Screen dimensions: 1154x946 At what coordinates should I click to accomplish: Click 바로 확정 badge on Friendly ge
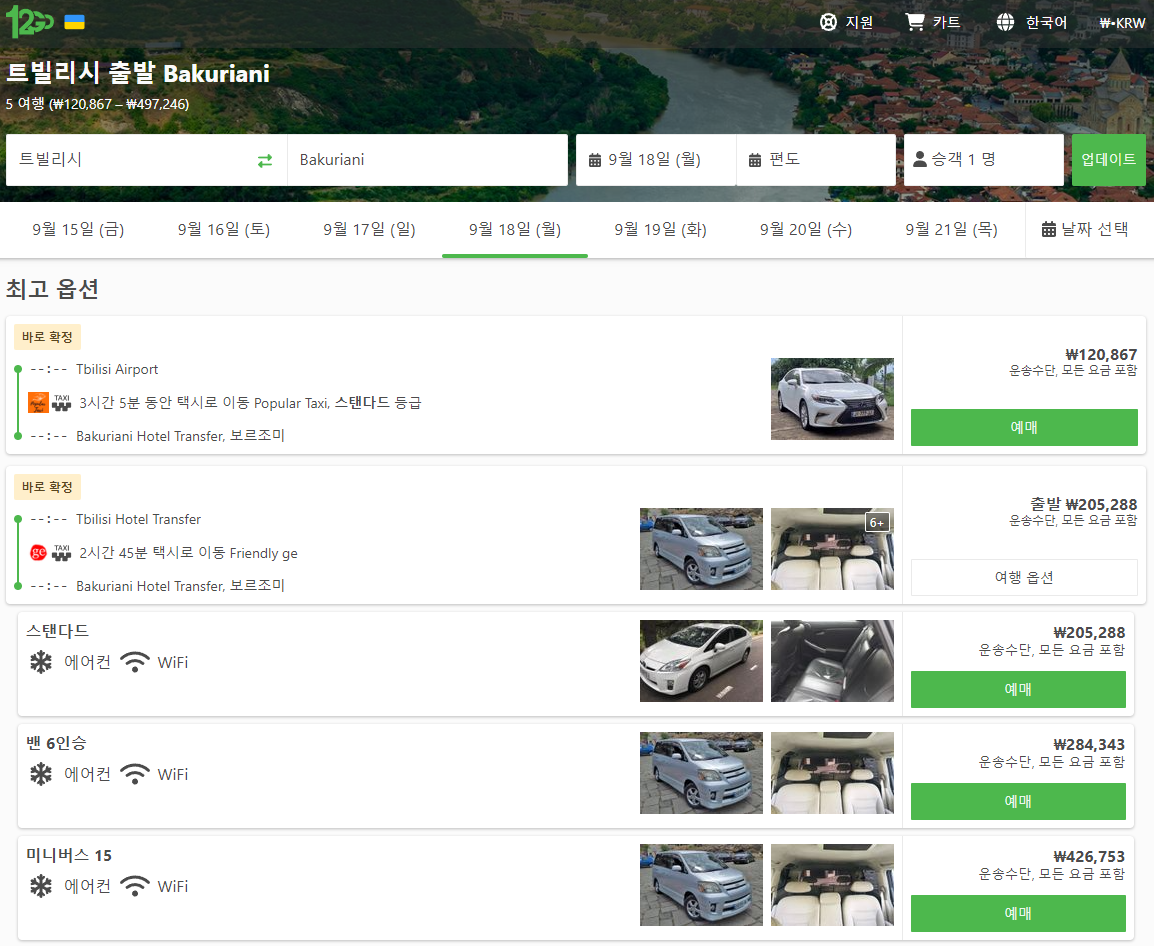[x=47, y=487]
